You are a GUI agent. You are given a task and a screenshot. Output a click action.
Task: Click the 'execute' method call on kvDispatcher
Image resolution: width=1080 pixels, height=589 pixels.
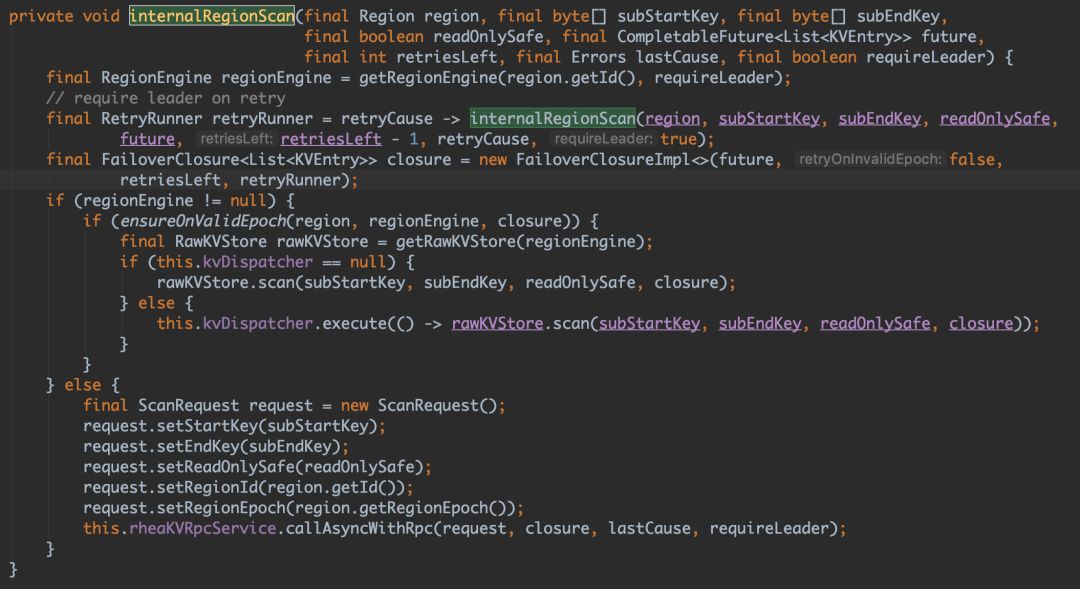point(354,324)
